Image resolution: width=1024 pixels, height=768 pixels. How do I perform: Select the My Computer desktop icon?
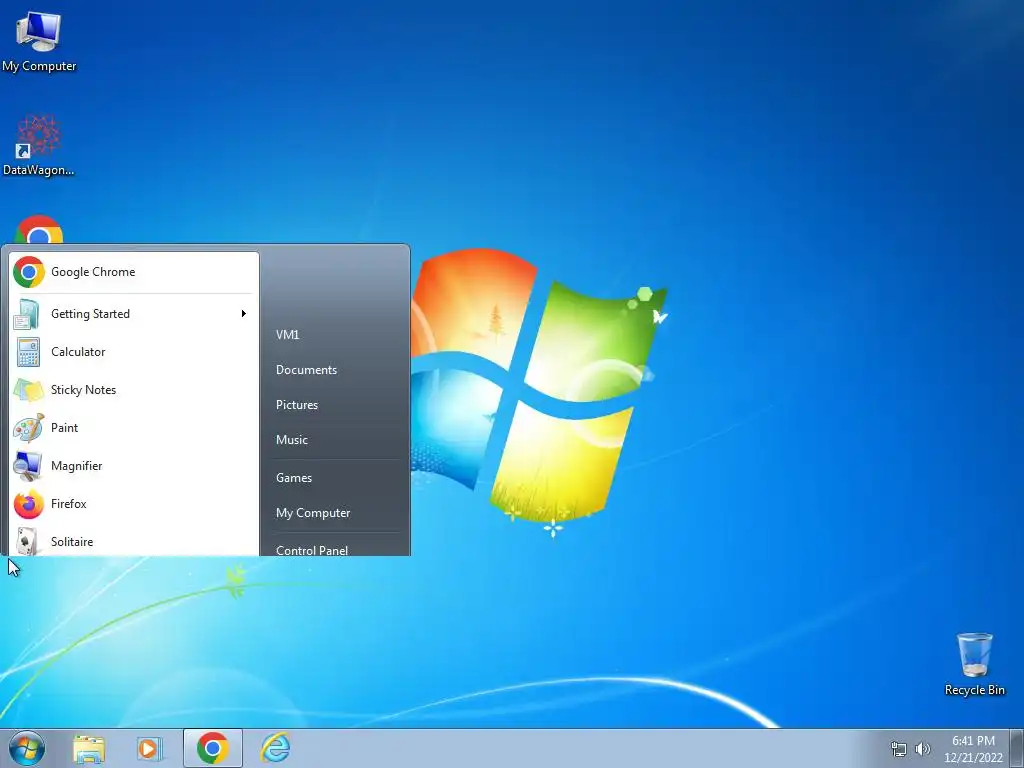(x=39, y=41)
